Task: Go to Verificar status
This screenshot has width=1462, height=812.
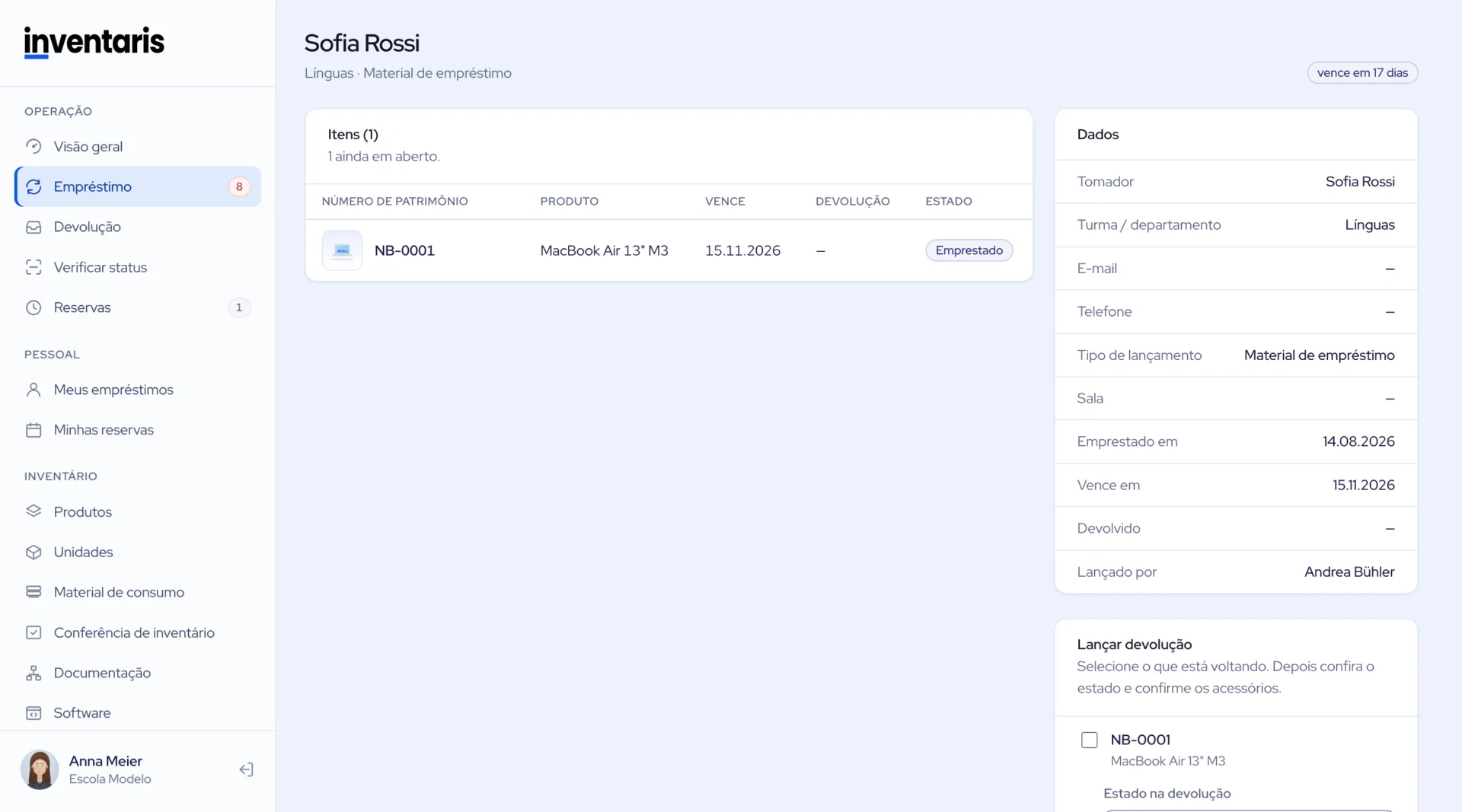Action: click(138, 267)
